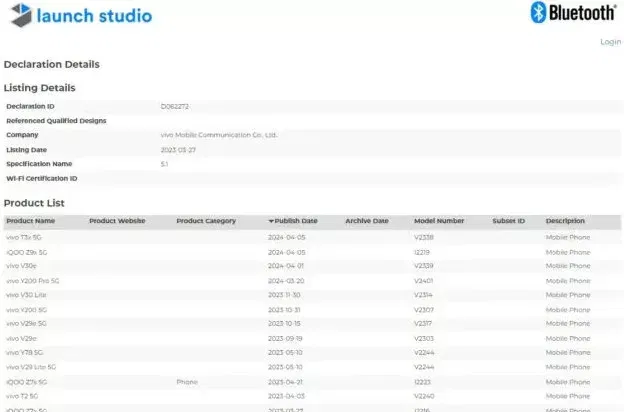Click the Referenced Qualified Designs label
624x412 pixels.
pos(56,121)
